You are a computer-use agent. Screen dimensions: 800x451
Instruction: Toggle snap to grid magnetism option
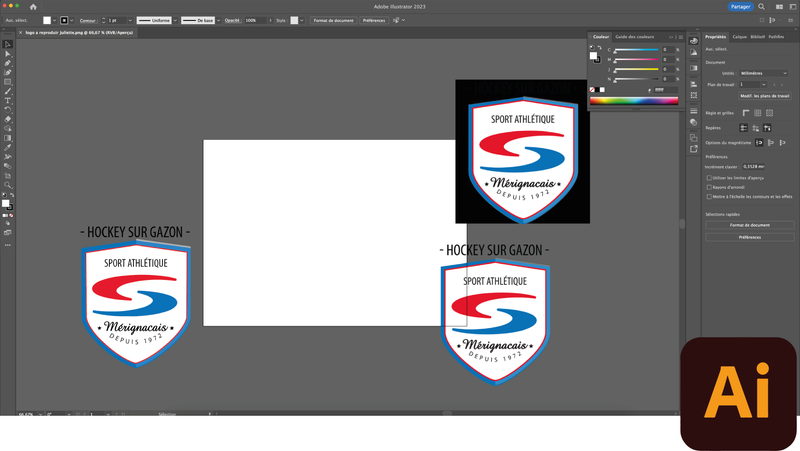pyautogui.click(x=783, y=143)
